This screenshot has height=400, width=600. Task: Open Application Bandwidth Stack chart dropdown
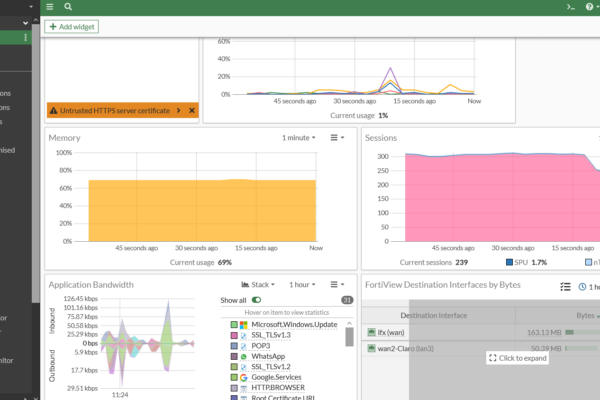pyautogui.click(x=261, y=285)
